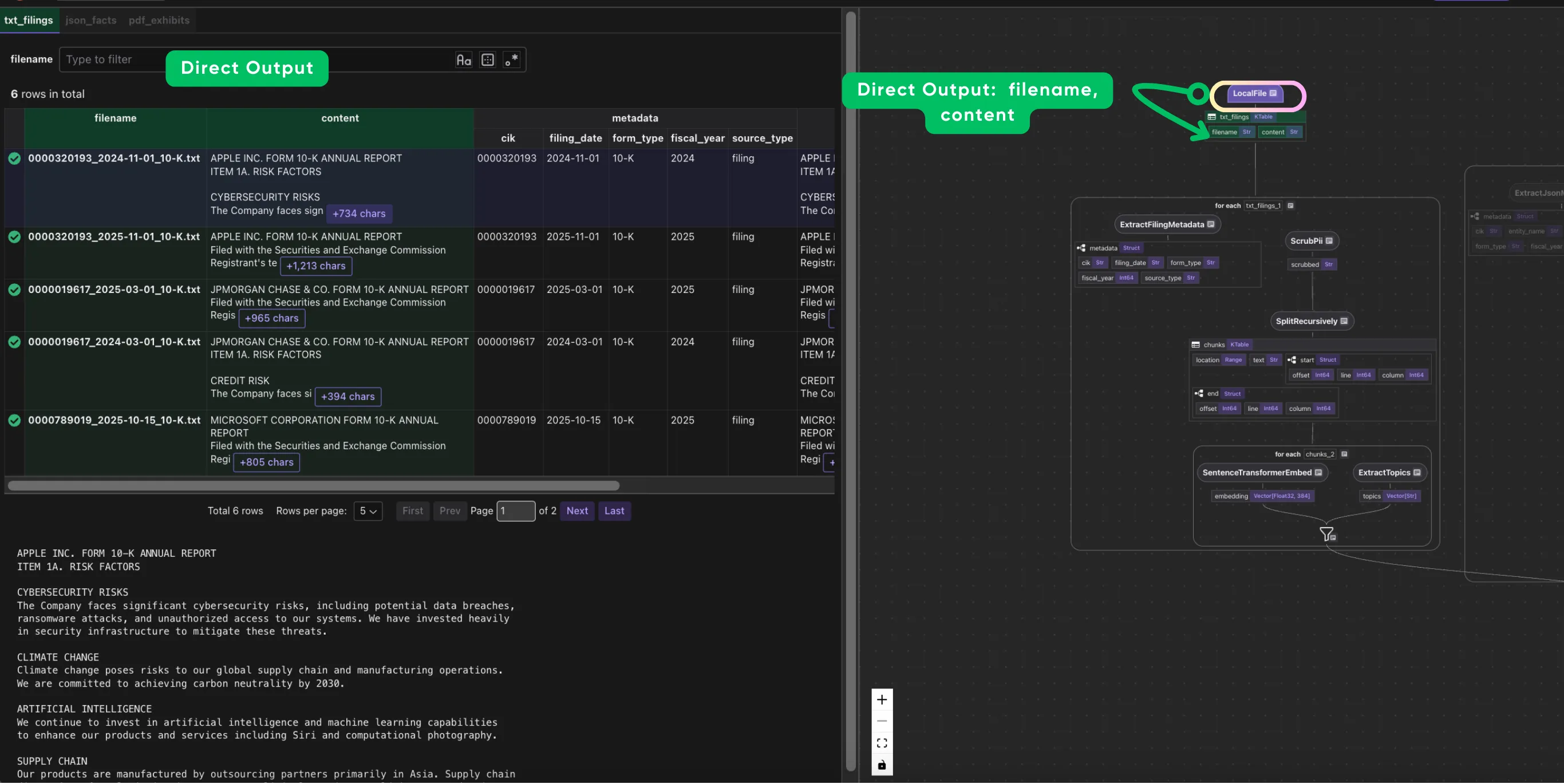The image size is (1564, 784).
Task: Click the table icon next to chunks KTable
Action: 1195,345
